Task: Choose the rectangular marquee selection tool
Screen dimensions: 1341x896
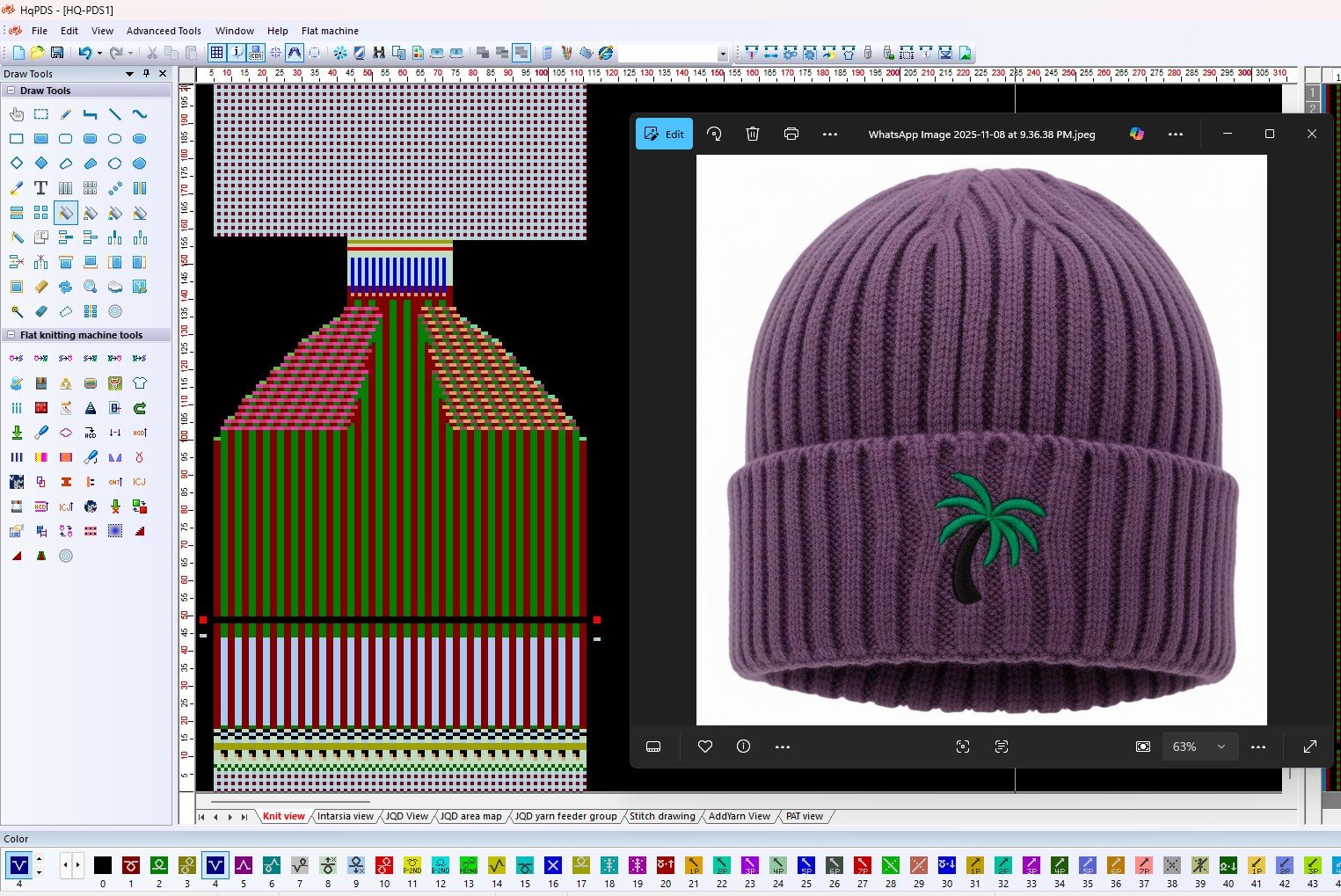Action: [41, 114]
